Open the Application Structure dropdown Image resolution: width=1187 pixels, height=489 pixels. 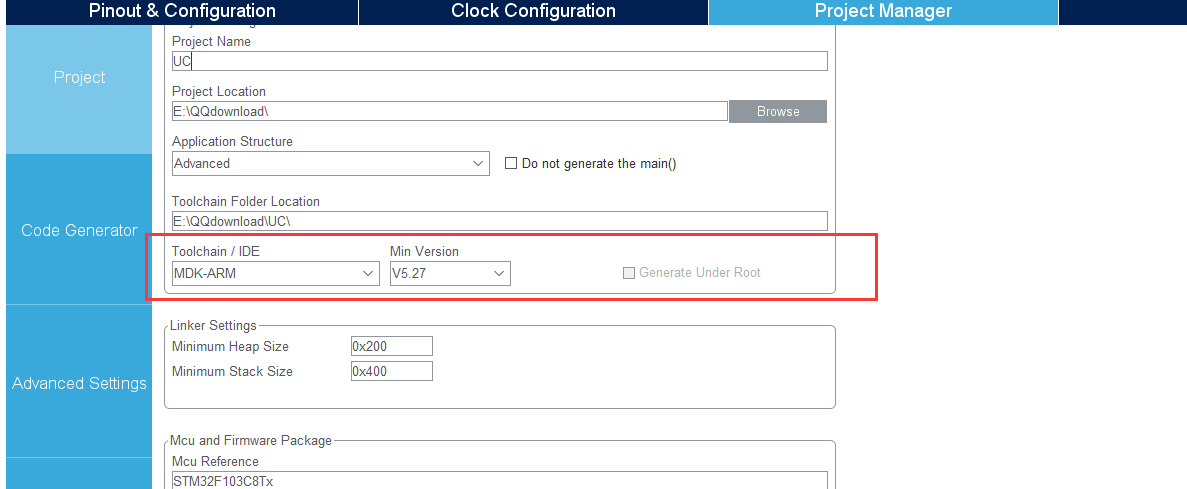[331, 164]
